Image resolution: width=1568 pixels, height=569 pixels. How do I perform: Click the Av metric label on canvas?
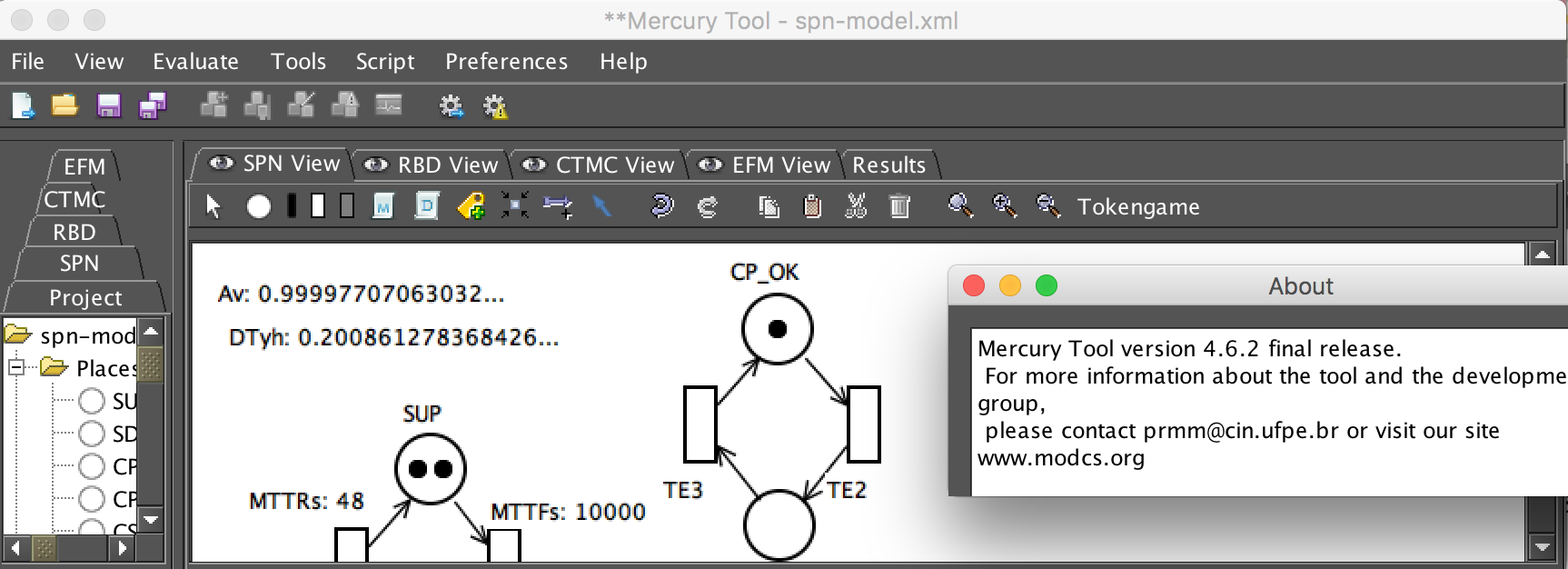coord(361,294)
